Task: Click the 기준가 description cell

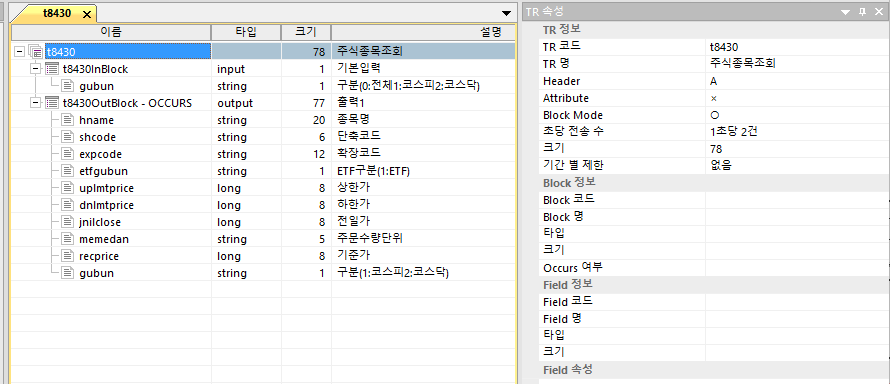Action: 423,256
